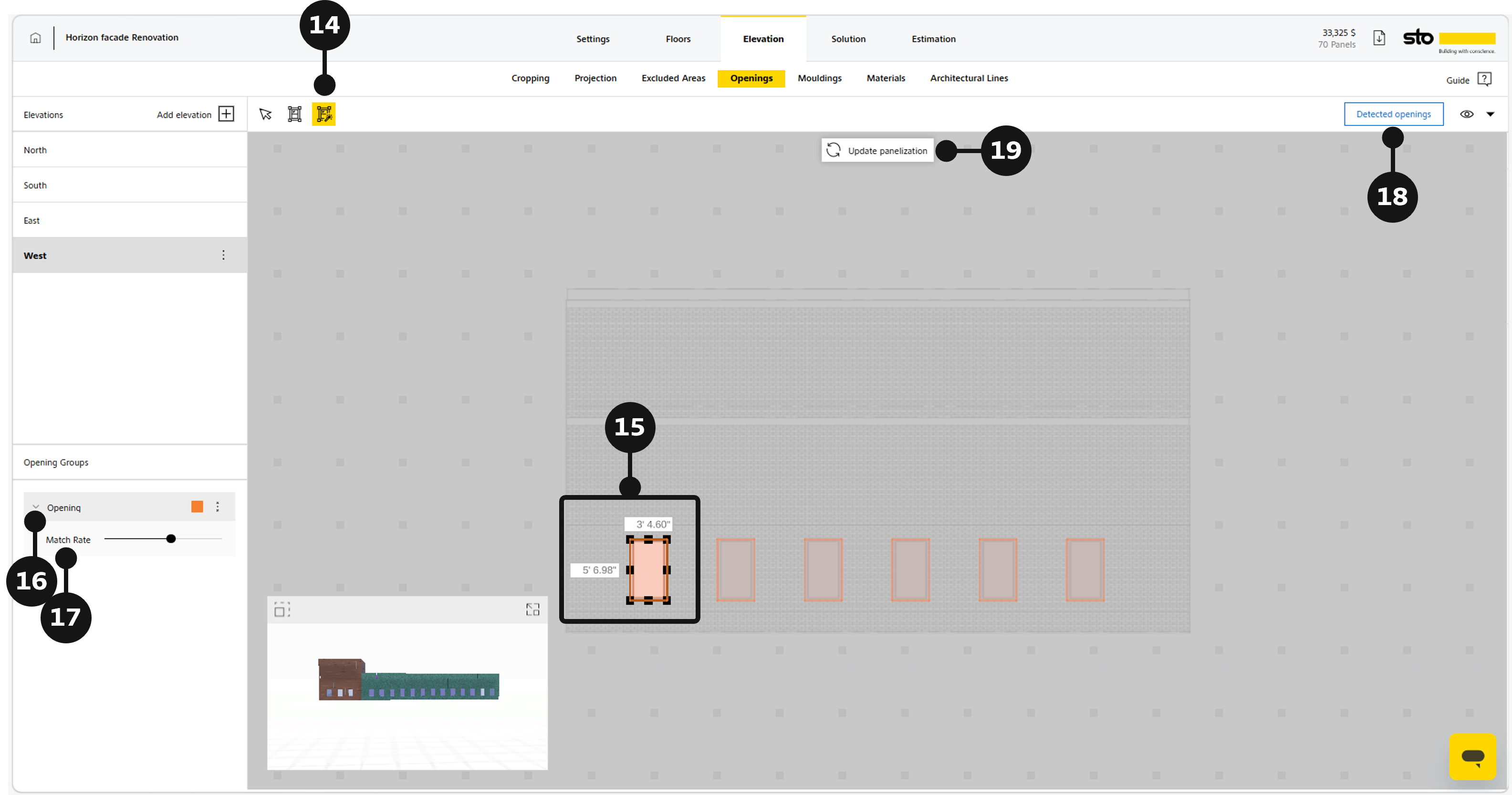Image resolution: width=1512 pixels, height=795 pixels.
Task: Click the Update panelization button
Action: click(877, 151)
